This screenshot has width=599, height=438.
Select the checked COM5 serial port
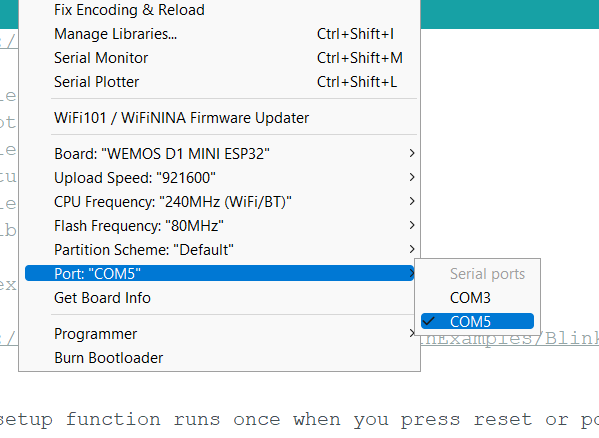(x=478, y=322)
